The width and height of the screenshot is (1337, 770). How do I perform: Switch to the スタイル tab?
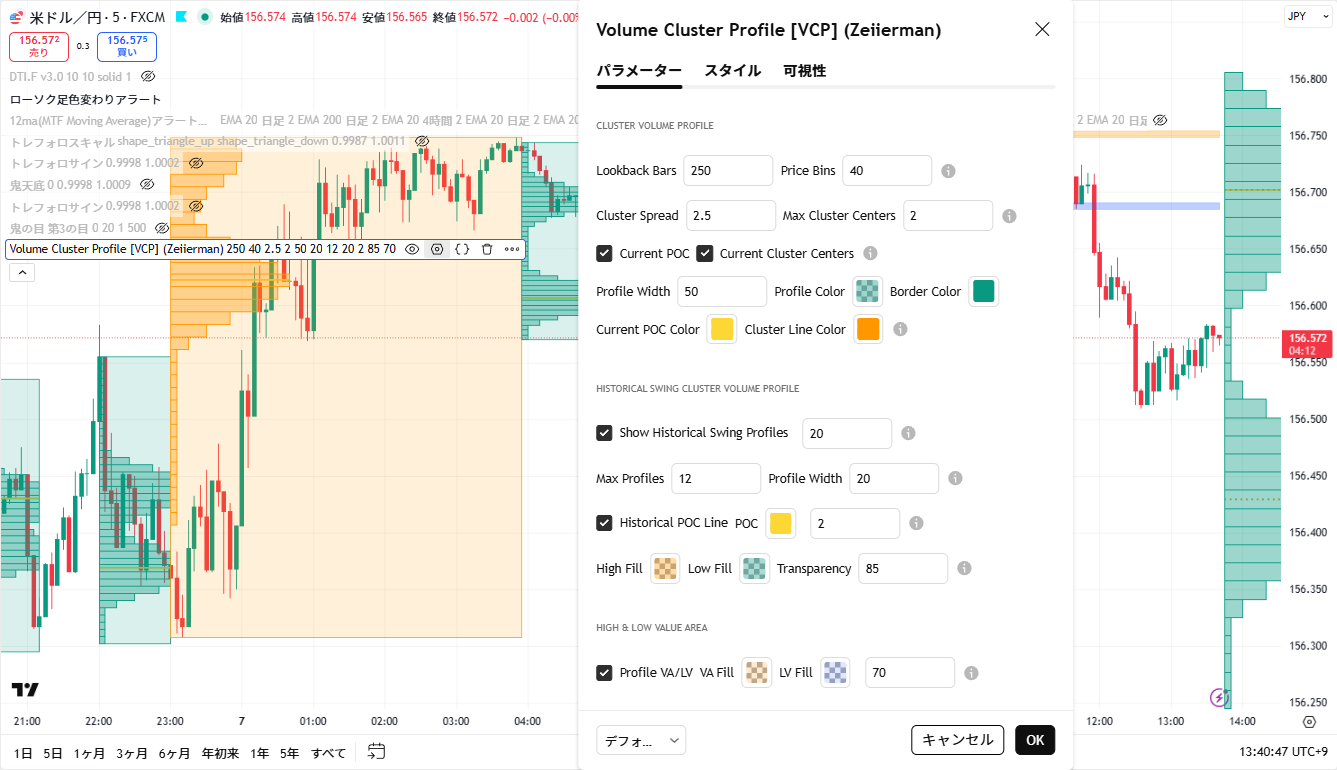(x=732, y=71)
